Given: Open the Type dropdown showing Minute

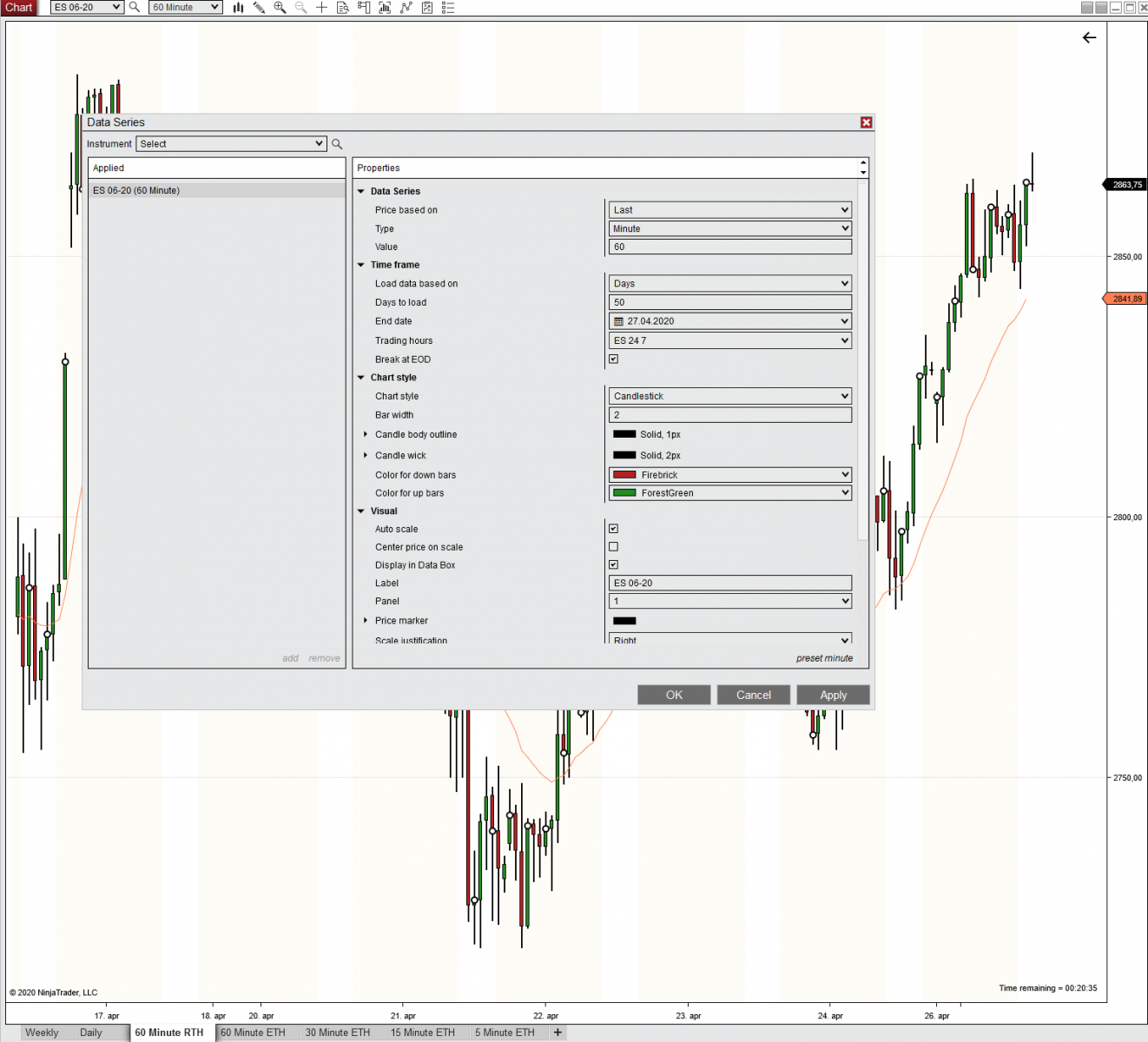Looking at the screenshot, I should (730, 228).
